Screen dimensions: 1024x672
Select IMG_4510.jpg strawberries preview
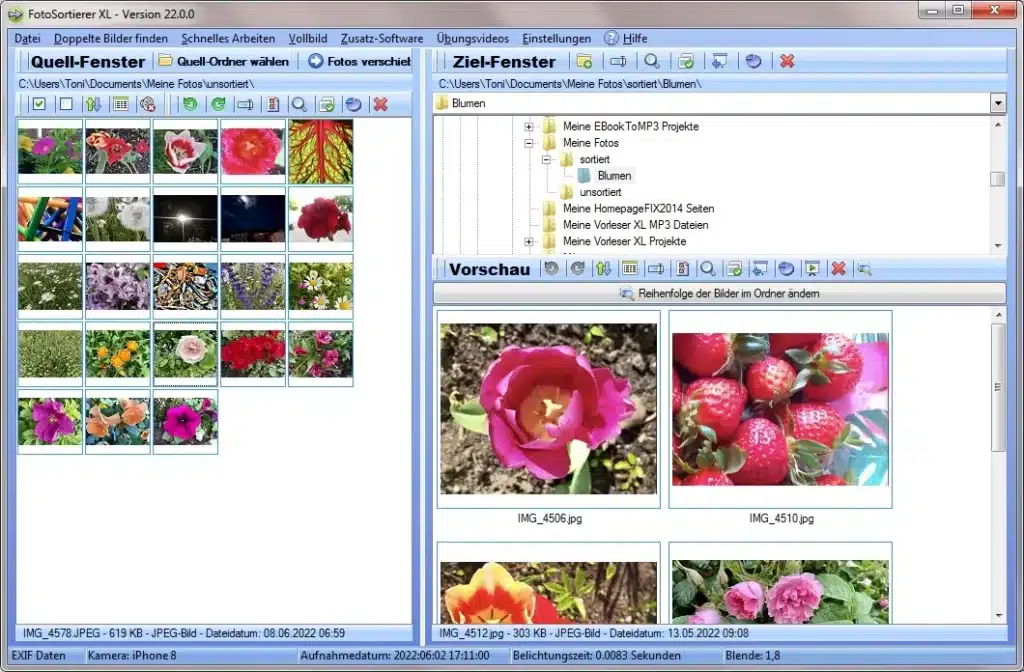point(780,409)
